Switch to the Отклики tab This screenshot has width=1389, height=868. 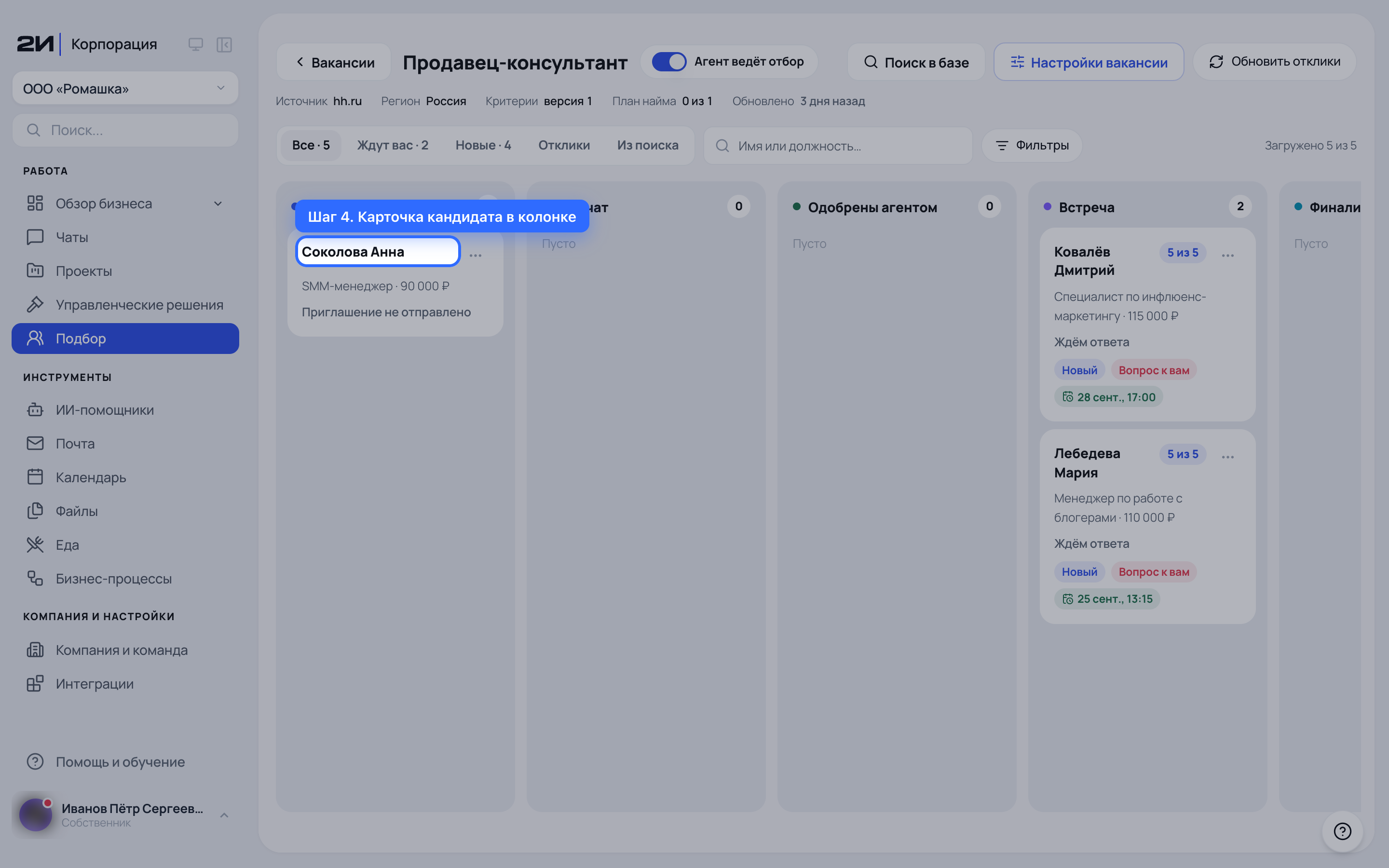[564, 145]
